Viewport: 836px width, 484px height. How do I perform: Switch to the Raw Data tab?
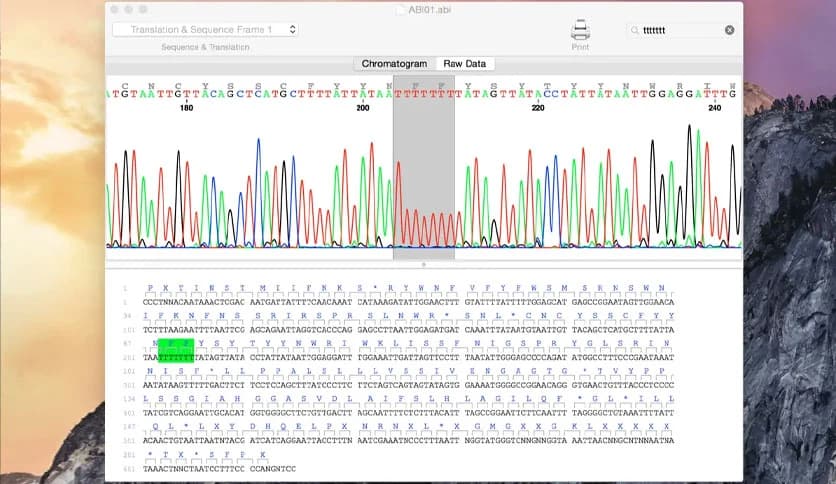click(x=465, y=64)
